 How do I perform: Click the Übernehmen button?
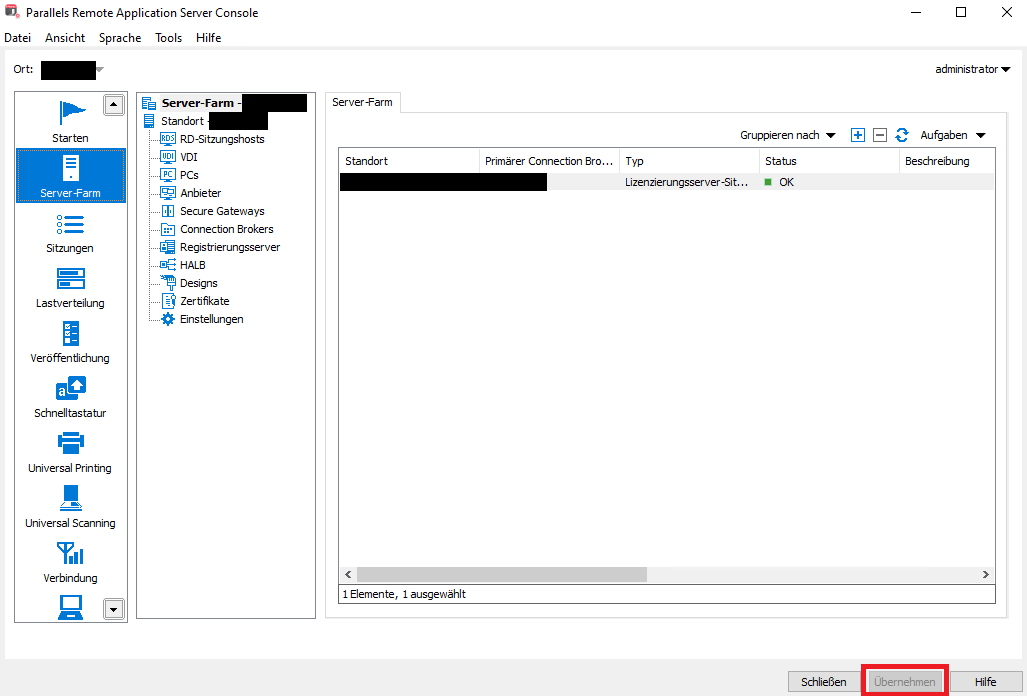pyautogui.click(x=905, y=682)
